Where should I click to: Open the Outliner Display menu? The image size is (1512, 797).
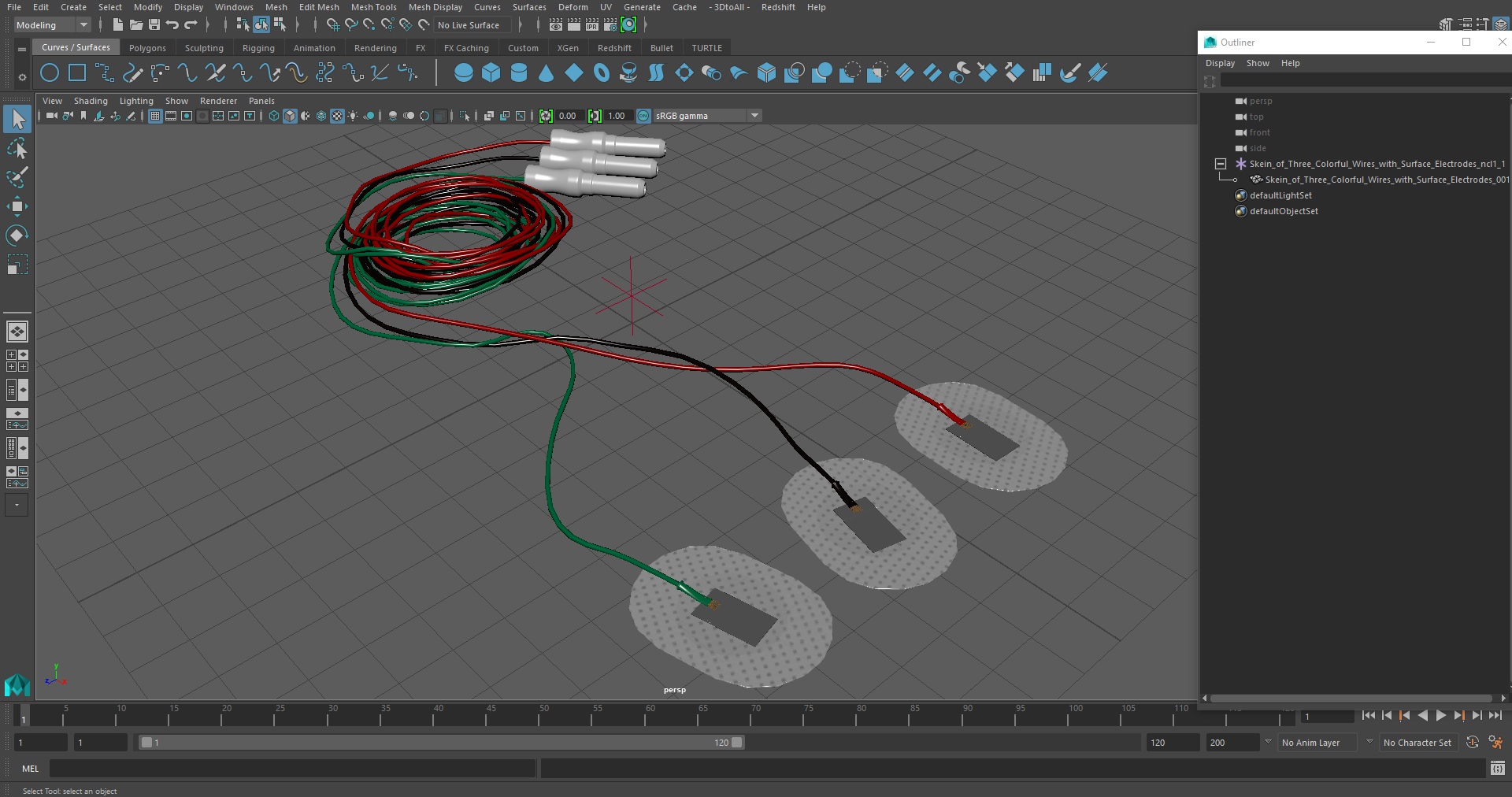[1220, 63]
